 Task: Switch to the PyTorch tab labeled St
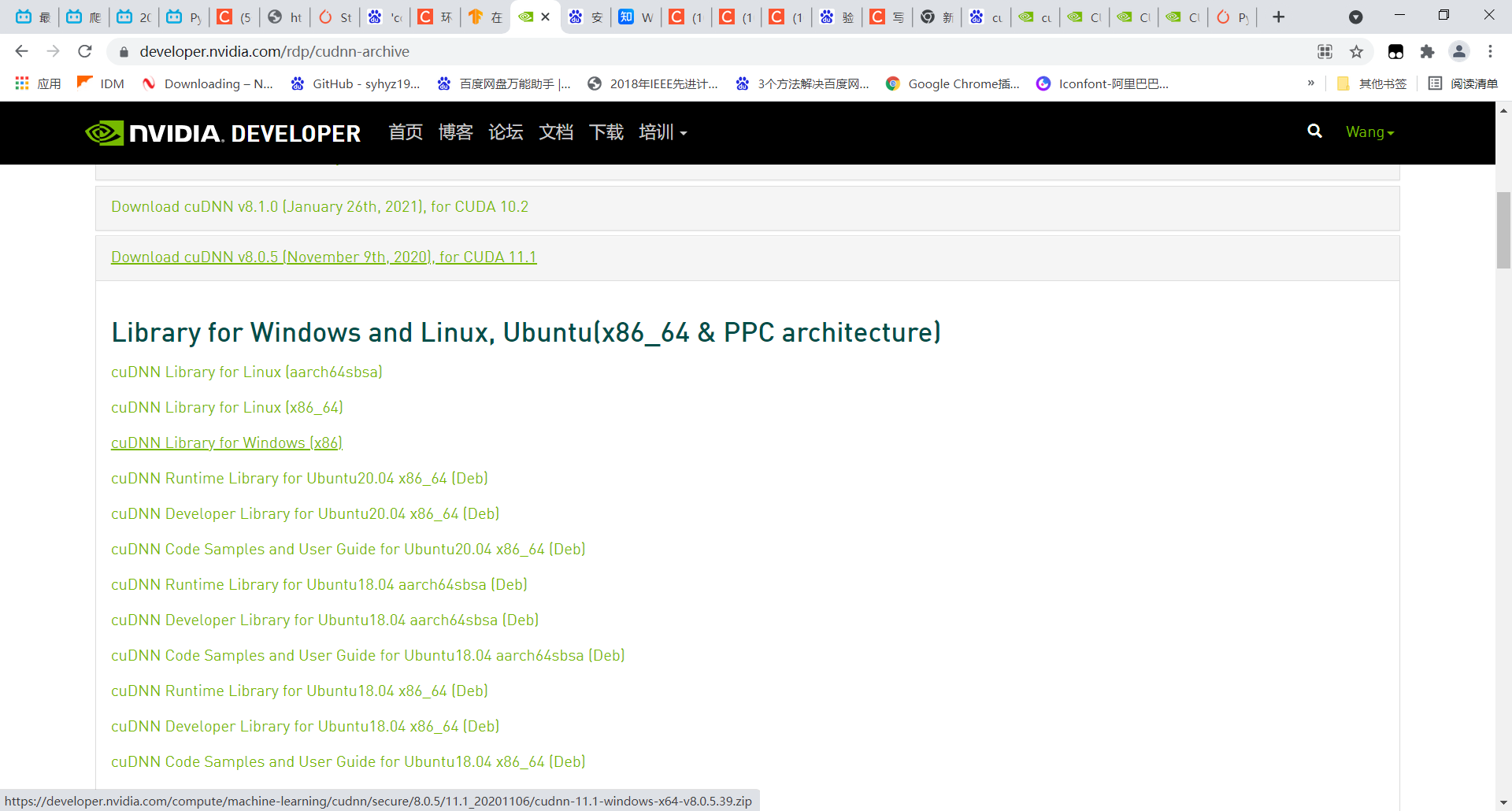[x=335, y=17]
